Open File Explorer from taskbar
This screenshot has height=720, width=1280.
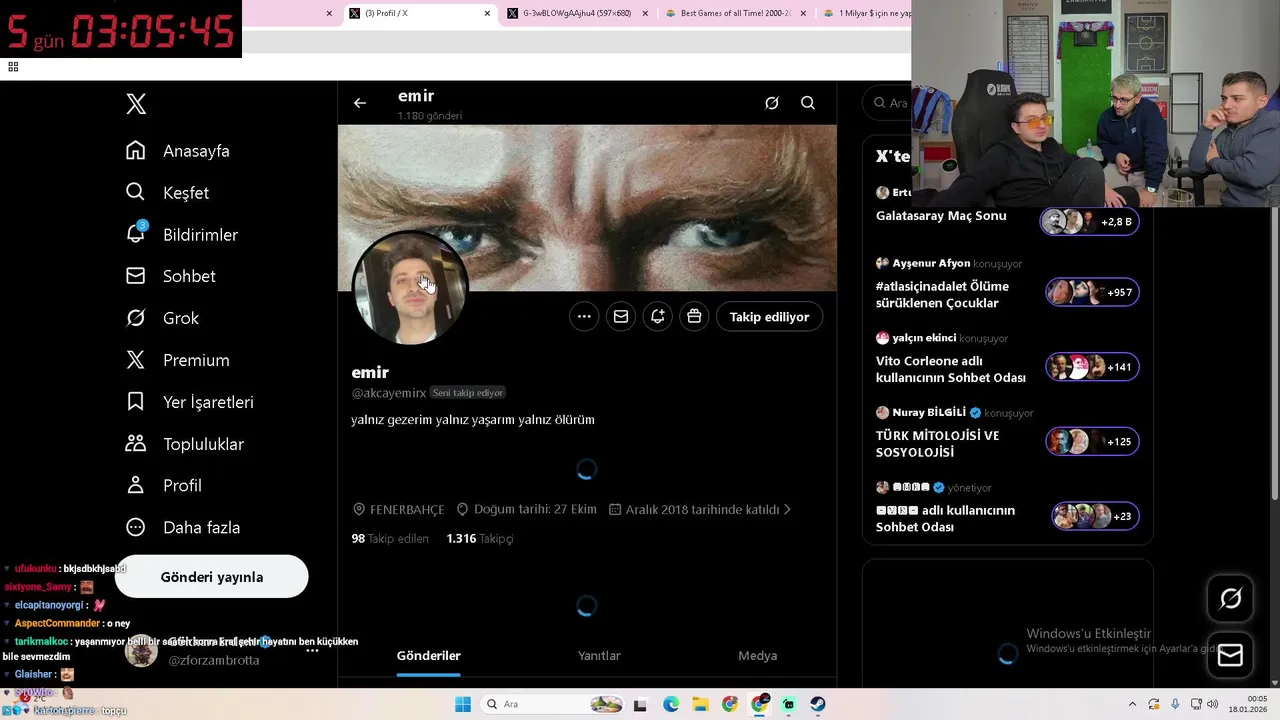coord(700,704)
